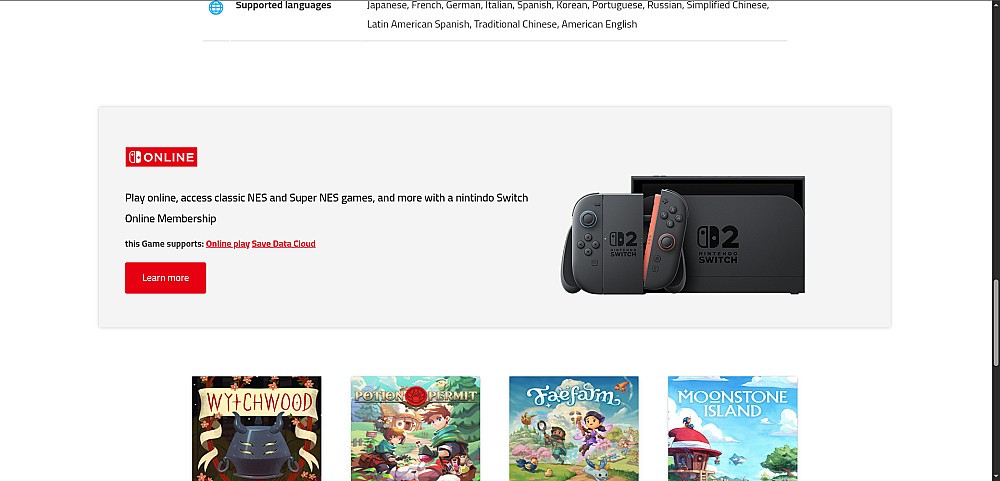The height and width of the screenshot is (481, 1000).
Task: Open the Online play link
Action: pyautogui.click(x=228, y=244)
